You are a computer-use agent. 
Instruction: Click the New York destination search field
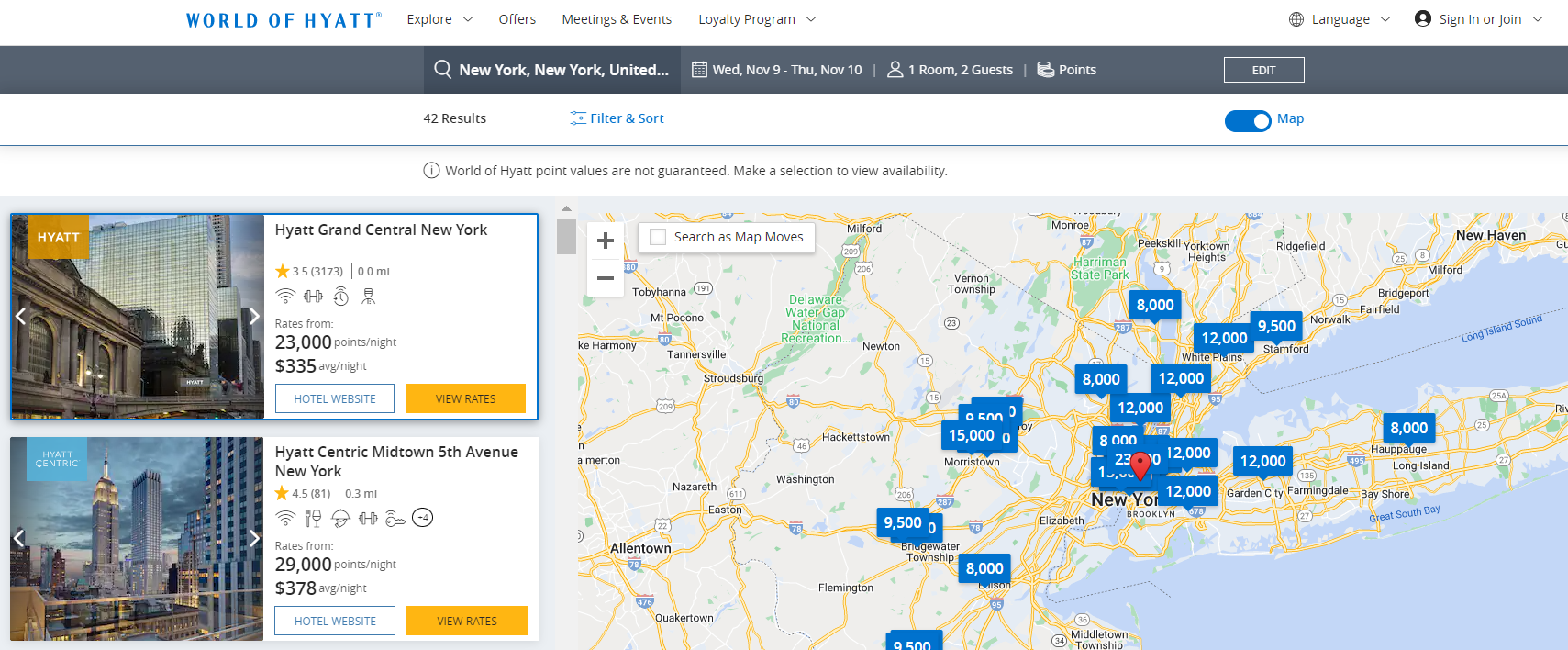(552, 70)
